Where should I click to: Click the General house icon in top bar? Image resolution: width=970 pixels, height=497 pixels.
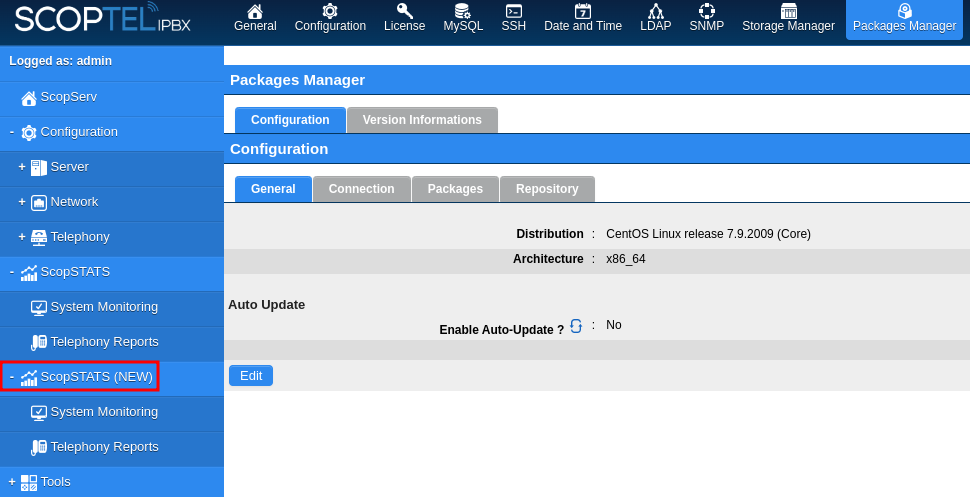pyautogui.click(x=255, y=11)
